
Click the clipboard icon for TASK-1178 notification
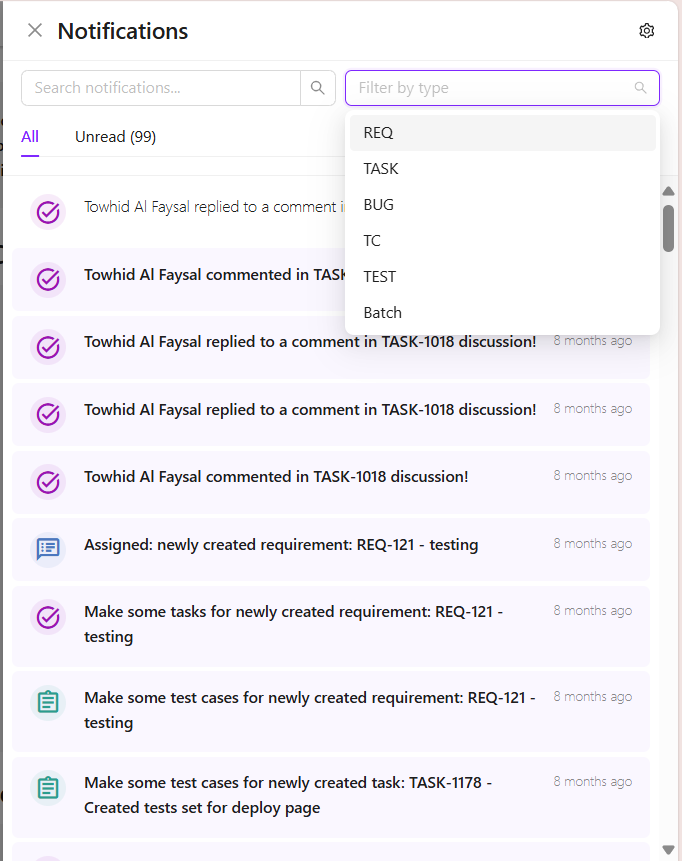point(48,788)
